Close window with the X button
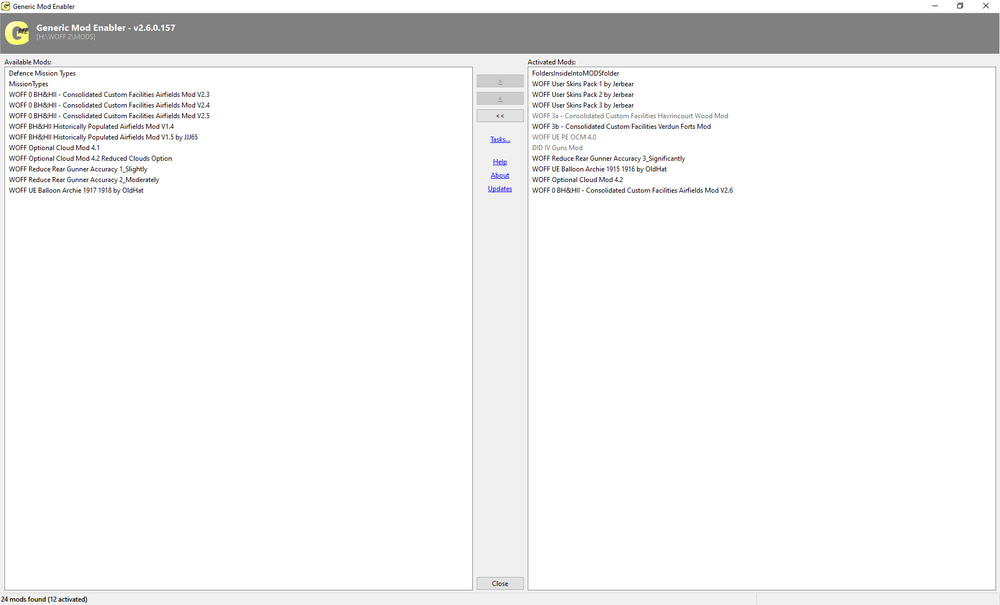Viewport: 1000px width, 605px height. pos(985,6)
